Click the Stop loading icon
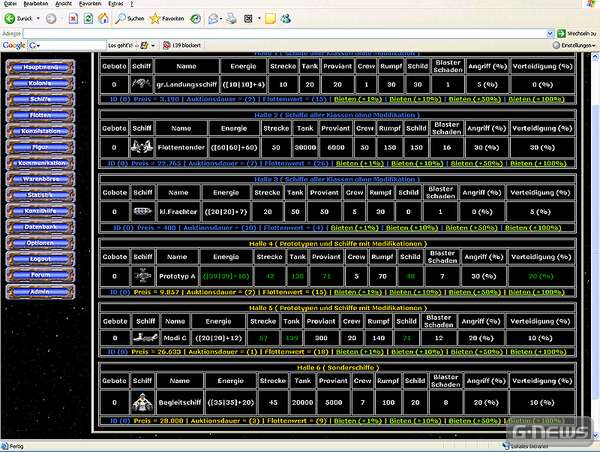 [x=73, y=18]
